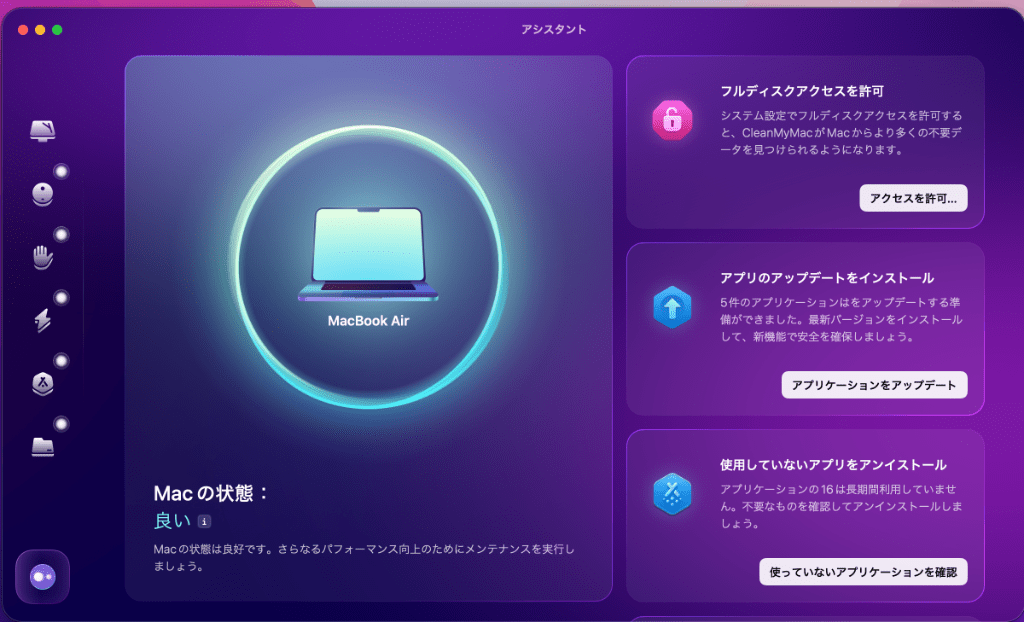The height and width of the screenshot is (622, 1024).
Task: Click the アプリのアップデートをインストール heading
Action: click(x=827, y=278)
